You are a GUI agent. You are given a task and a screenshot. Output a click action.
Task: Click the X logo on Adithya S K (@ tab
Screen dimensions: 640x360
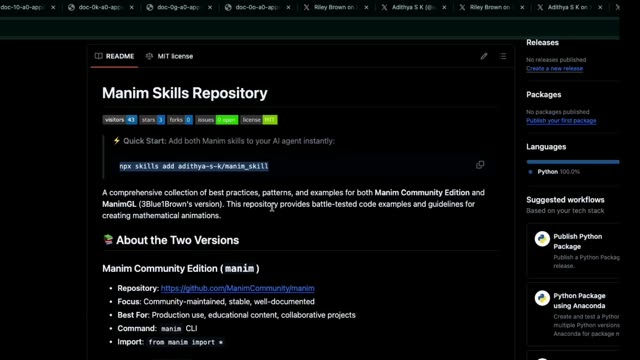[384, 7]
